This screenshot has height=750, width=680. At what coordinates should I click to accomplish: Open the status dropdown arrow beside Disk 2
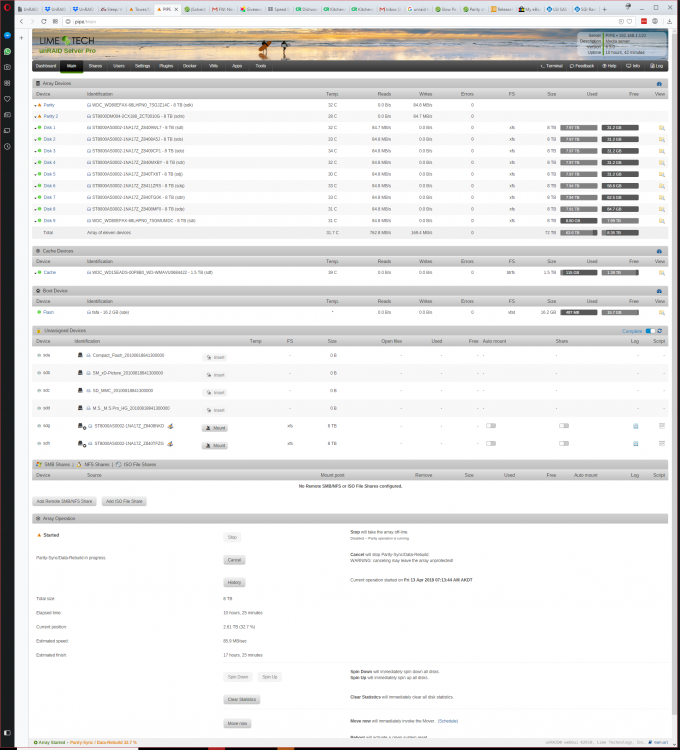[x=35, y=140]
